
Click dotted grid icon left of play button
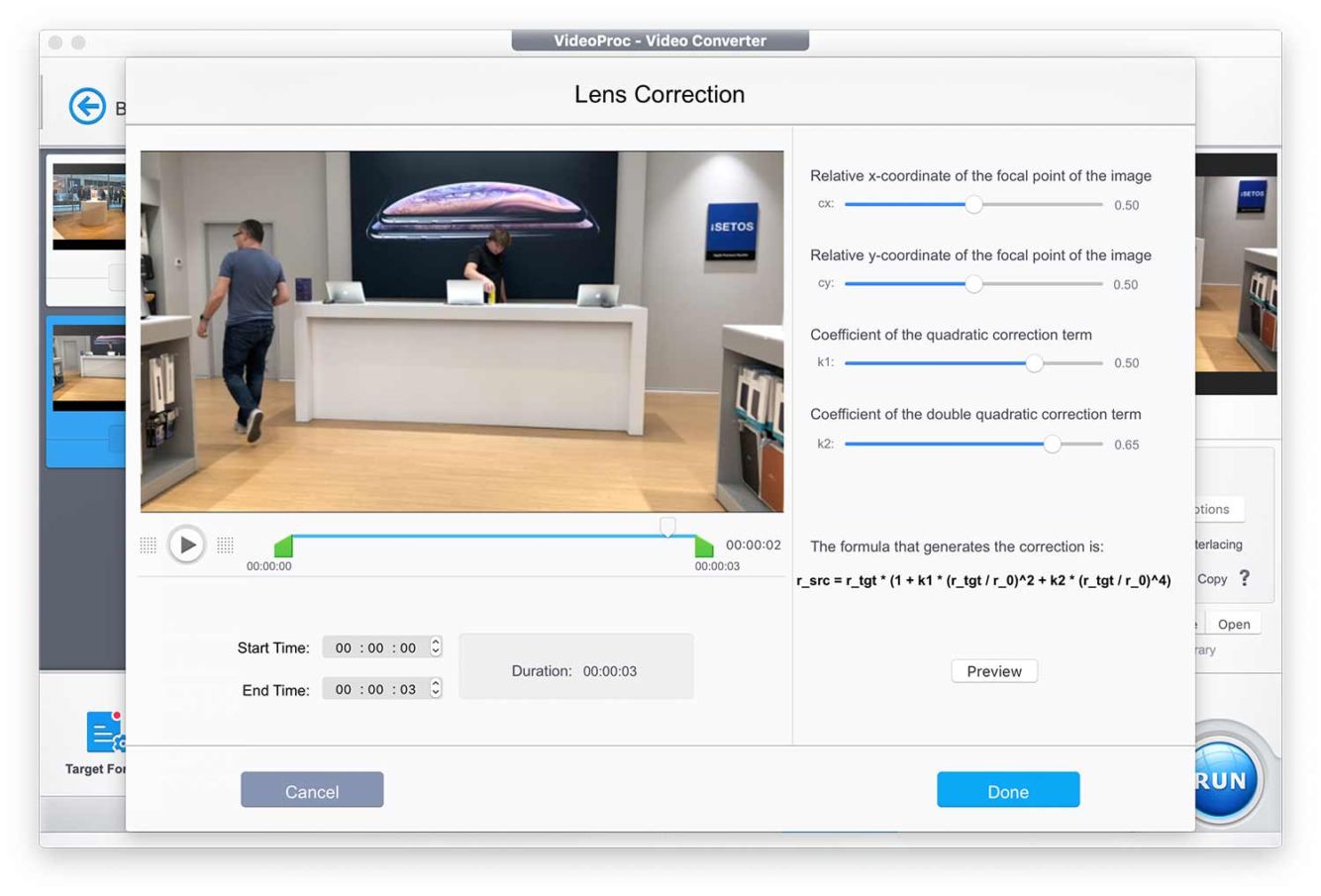click(x=149, y=546)
